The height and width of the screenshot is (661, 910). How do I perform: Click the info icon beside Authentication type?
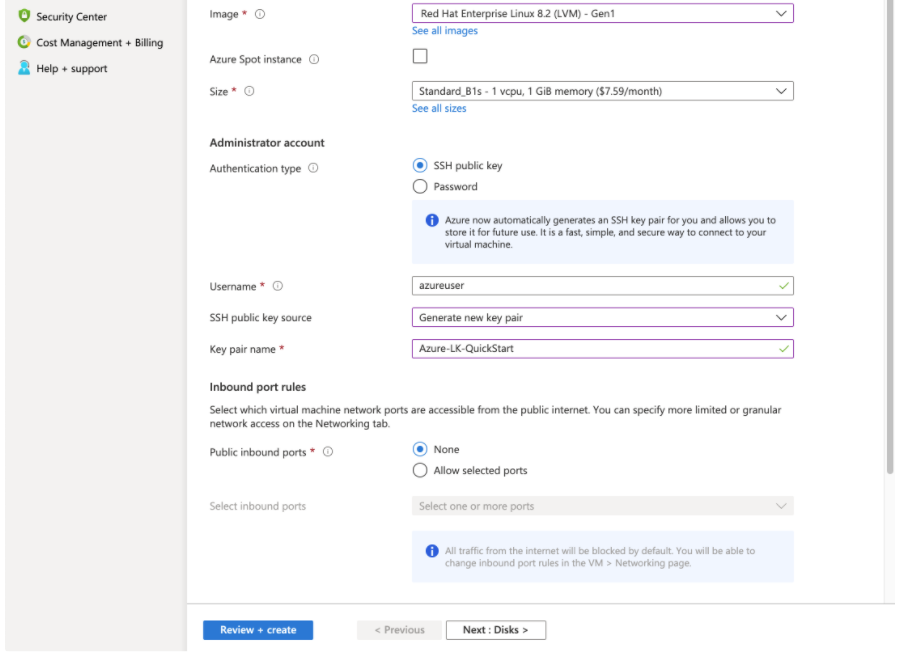(x=313, y=168)
